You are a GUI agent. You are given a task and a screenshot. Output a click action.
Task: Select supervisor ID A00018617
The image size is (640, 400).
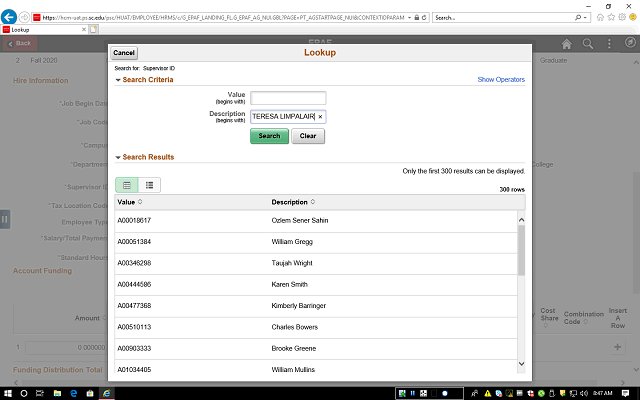[x=134, y=220]
